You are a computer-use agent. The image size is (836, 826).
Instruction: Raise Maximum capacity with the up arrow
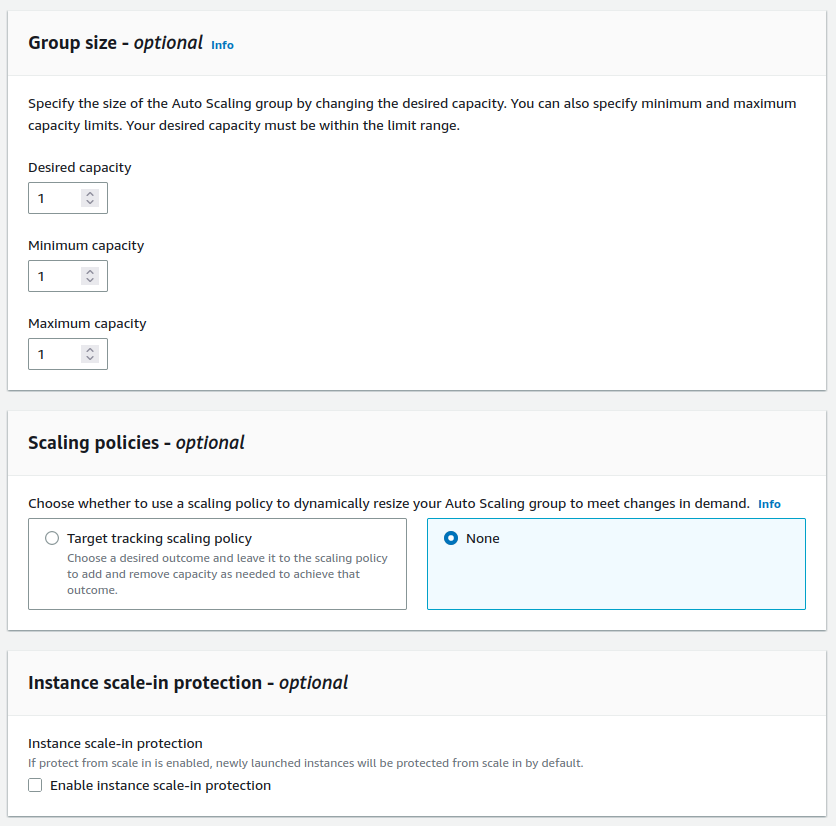click(x=90, y=349)
